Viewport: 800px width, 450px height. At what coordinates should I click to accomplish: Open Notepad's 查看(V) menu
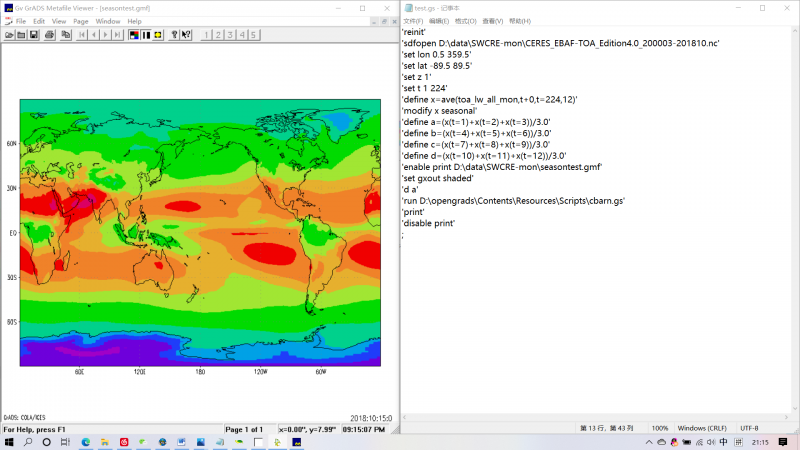(492, 21)
